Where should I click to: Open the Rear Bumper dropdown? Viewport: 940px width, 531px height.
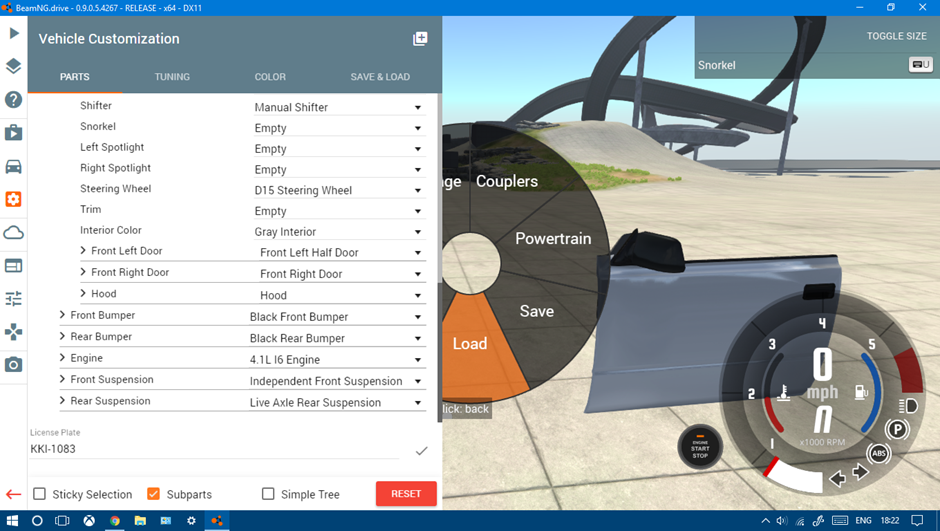pyautogui.click(x=337, y=338)
